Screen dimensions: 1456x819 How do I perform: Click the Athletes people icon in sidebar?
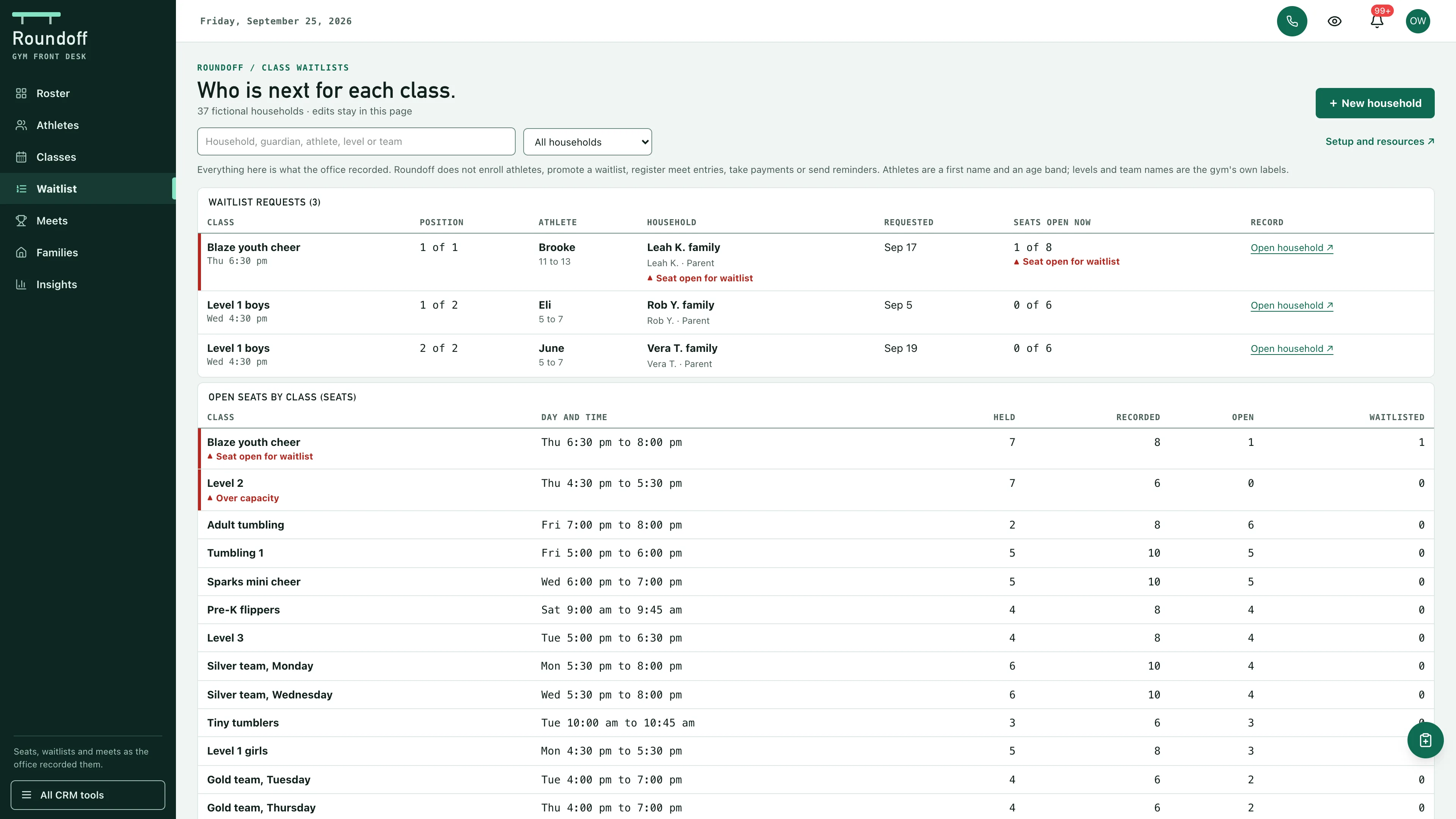pyautogui.click(x=22, y=125)
